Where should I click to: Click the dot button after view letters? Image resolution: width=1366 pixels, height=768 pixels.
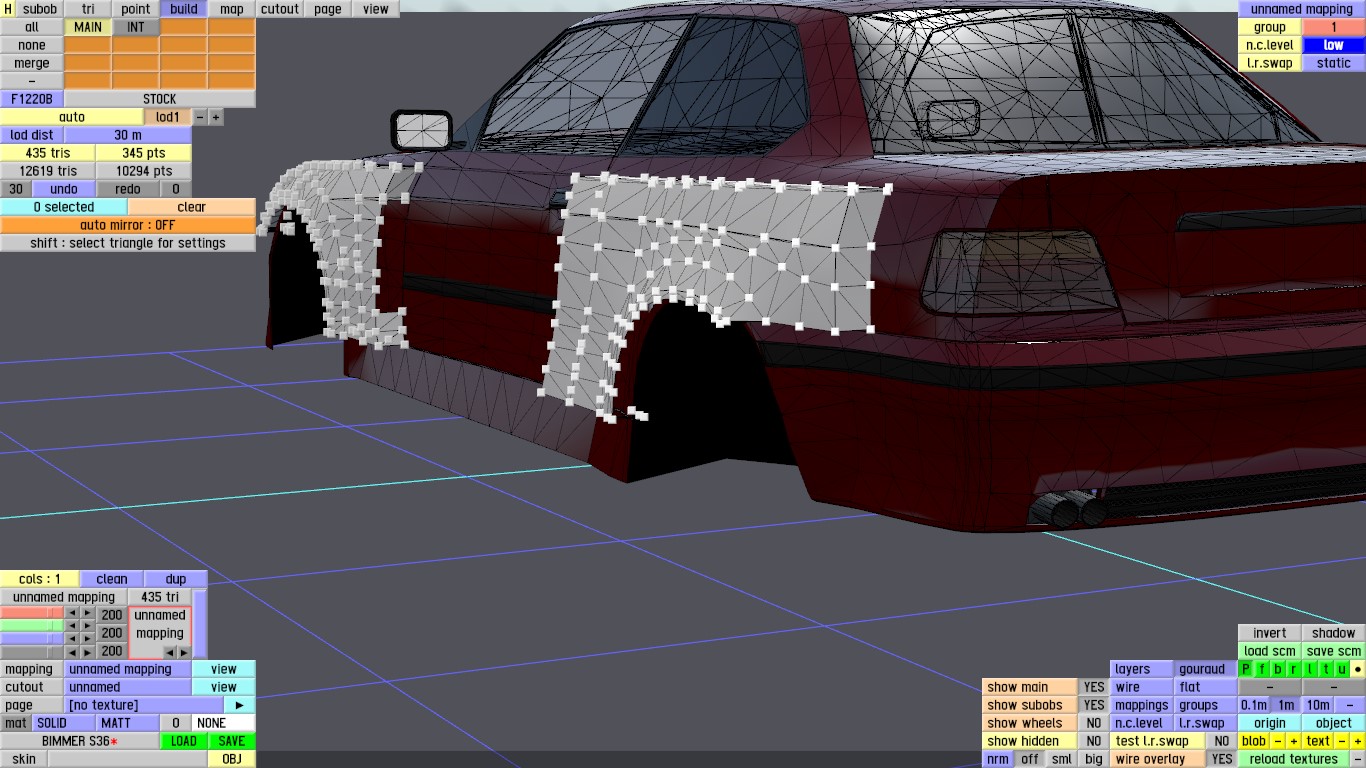tap(1358, 669)
